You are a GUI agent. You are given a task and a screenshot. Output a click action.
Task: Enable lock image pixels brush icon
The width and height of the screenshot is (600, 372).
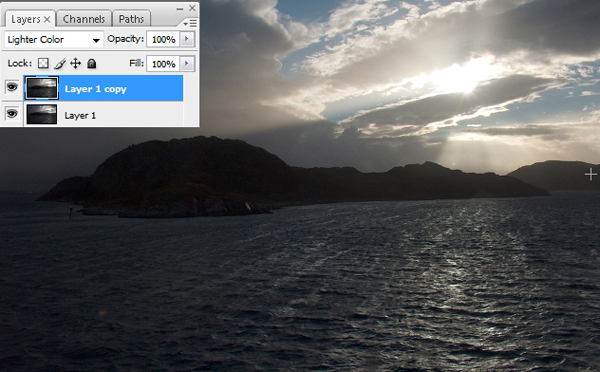[59, 64]
